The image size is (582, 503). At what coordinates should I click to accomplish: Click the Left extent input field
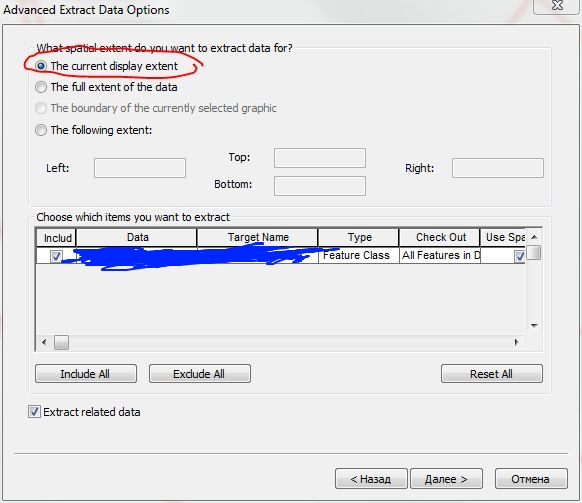point(140,168)
